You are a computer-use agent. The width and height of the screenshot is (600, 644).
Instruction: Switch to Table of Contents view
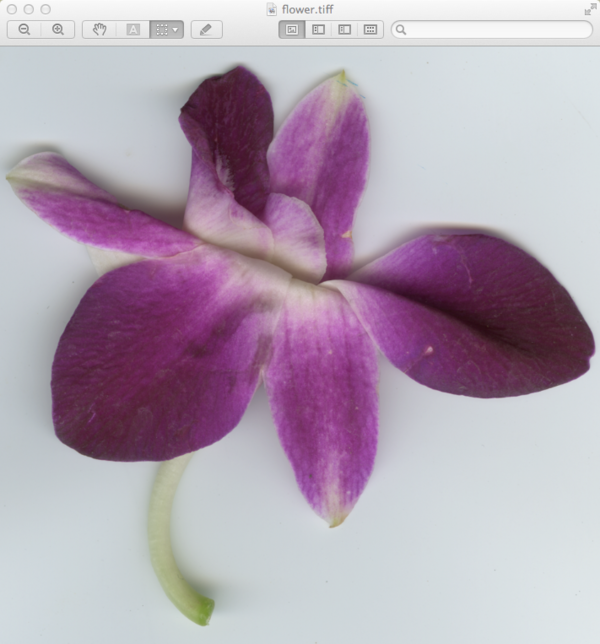(344, 30)
